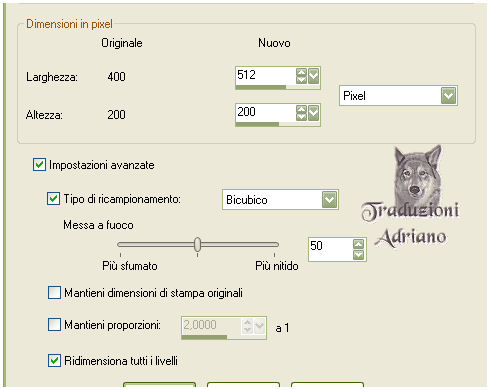Click the Altezza increment arrow
Screen dimensions: 490x390
[x=301, y=110]
